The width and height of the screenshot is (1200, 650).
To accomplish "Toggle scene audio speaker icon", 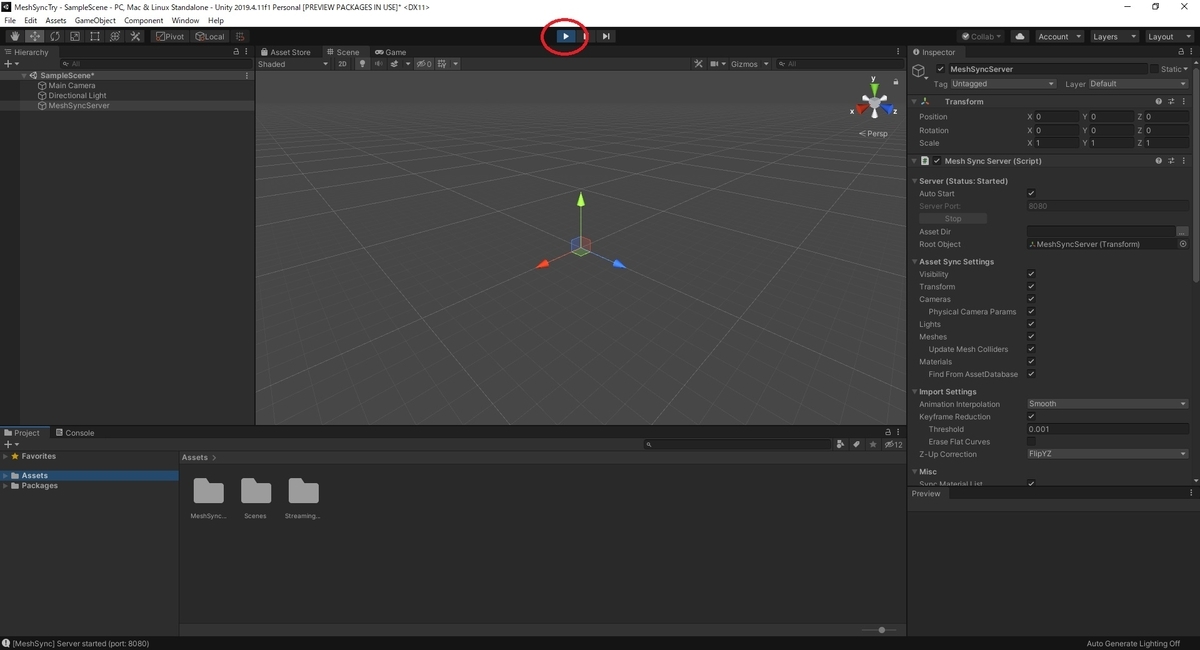I will tap(378, 64).
